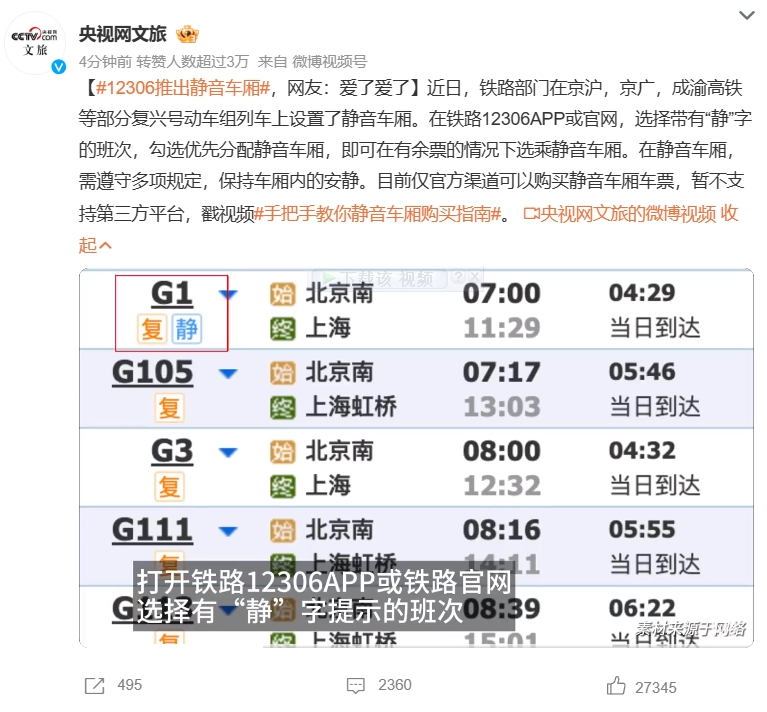The height and width of the screenshot is (712, 767).
Task: Click the G111 train number
Action: [x=152, y=530]
